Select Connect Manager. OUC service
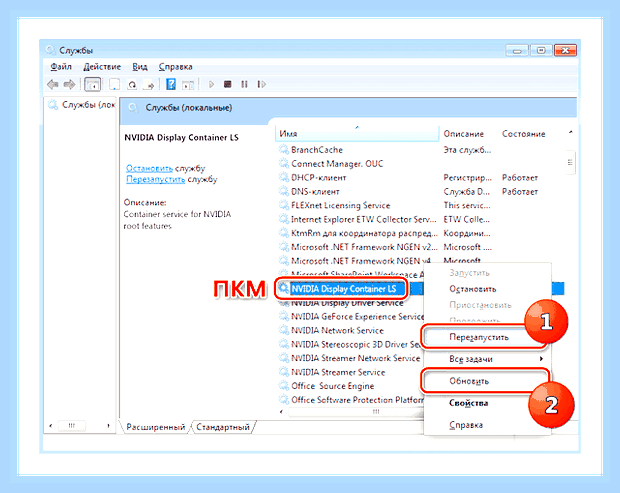 pyautogui.click(x=337, y=164)
